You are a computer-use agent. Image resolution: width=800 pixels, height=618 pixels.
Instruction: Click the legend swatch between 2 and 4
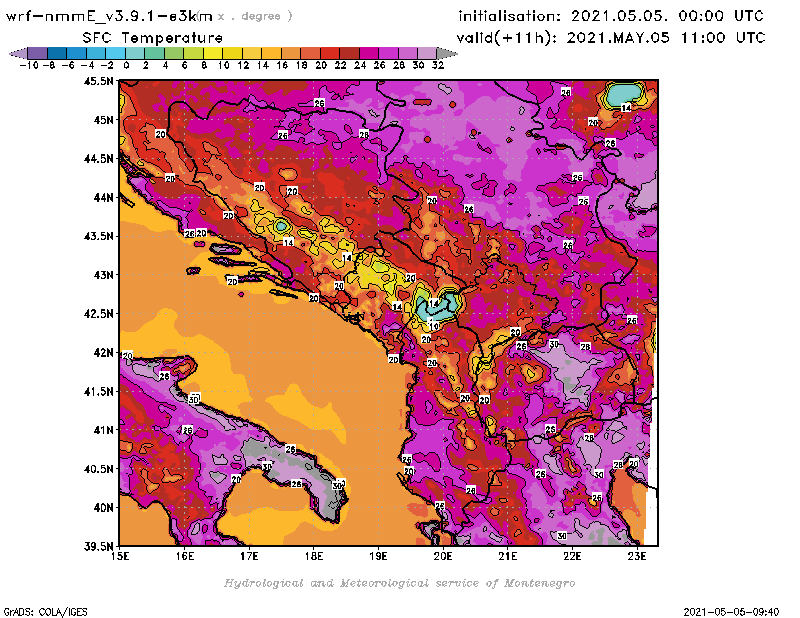coord(154,53)
